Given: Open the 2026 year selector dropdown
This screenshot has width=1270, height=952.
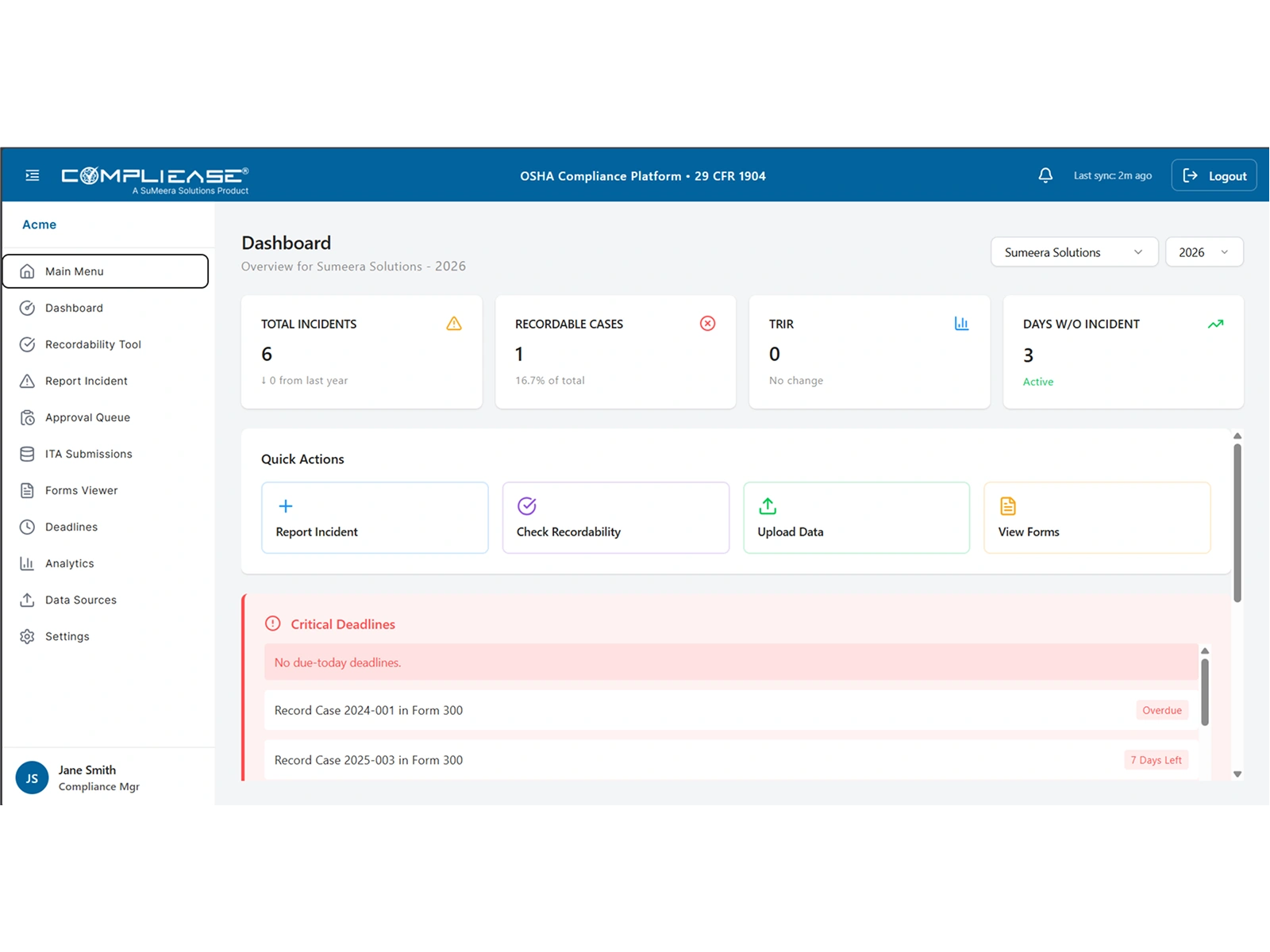Looking at the screenshot, I should click(x=1204, y=251).
